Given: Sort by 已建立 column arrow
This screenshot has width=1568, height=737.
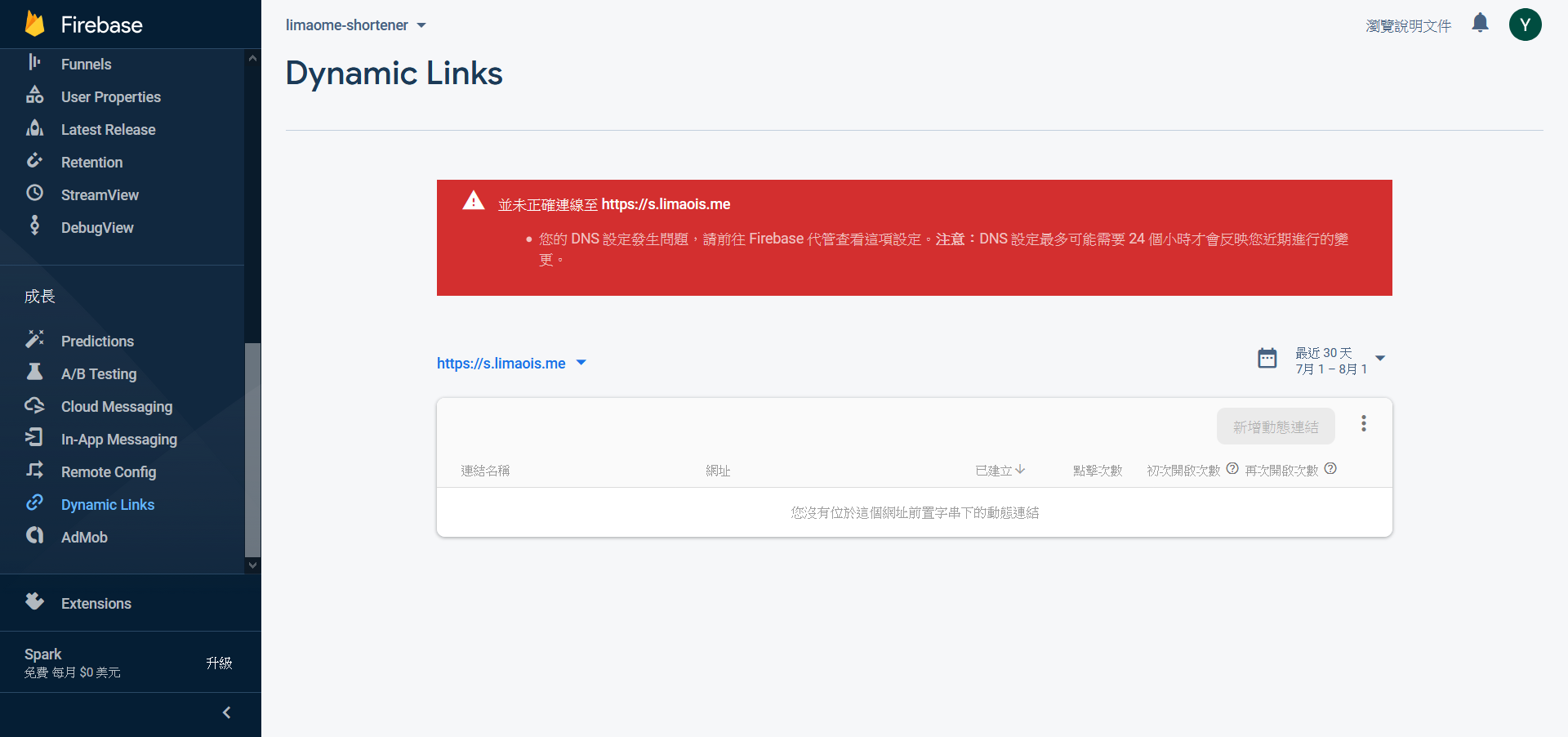Looking at the screenshot, I should (x=1020, y=469).
